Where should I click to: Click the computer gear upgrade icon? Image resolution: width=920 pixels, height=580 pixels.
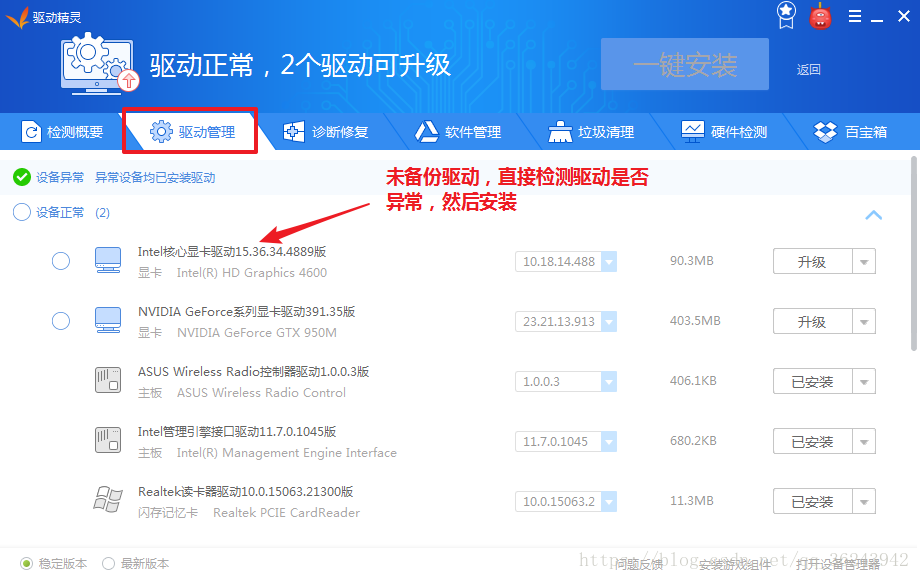tap(100, 63)
